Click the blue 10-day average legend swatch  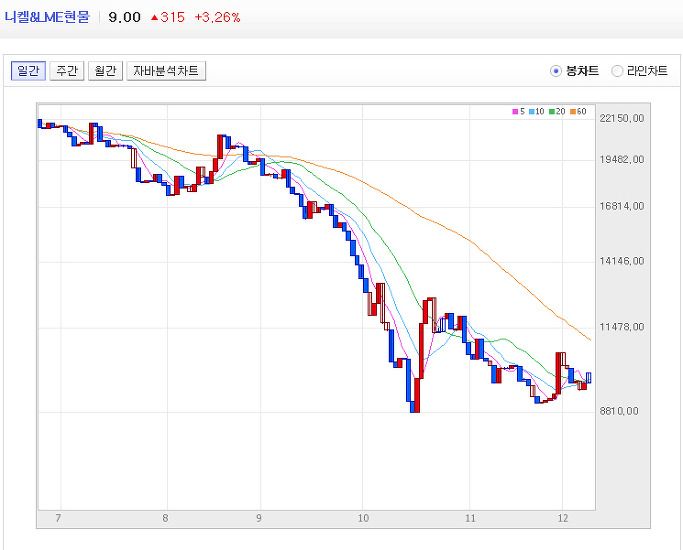click(x=532, y=112)
